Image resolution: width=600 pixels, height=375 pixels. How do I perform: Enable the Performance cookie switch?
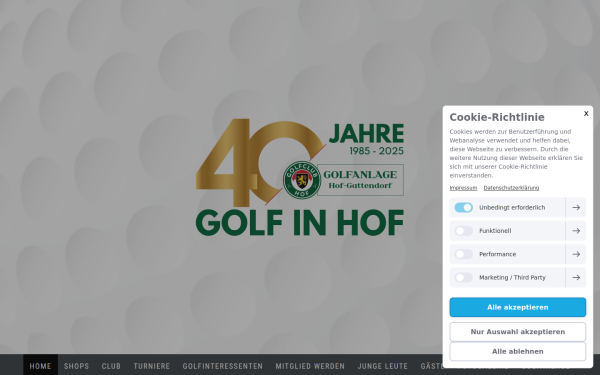[463, 254]
